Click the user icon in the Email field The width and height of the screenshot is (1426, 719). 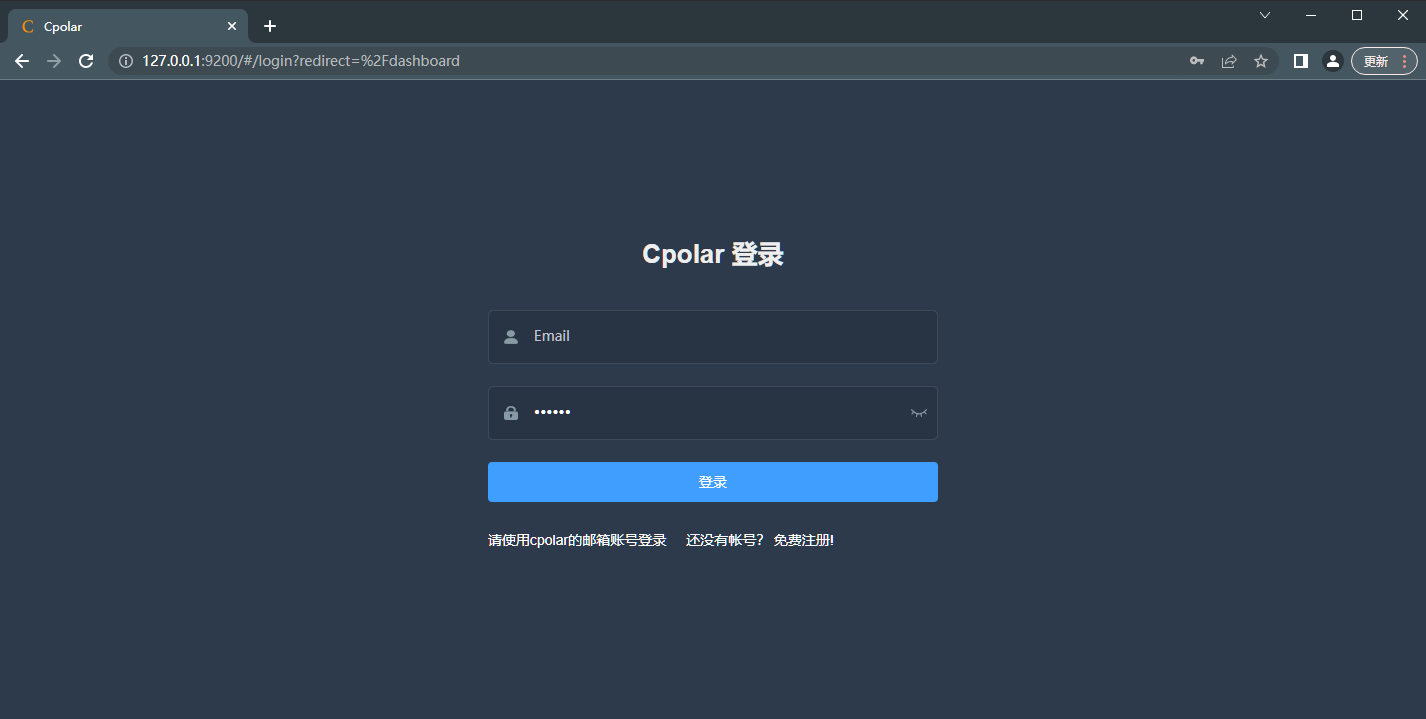click(511, 336)
